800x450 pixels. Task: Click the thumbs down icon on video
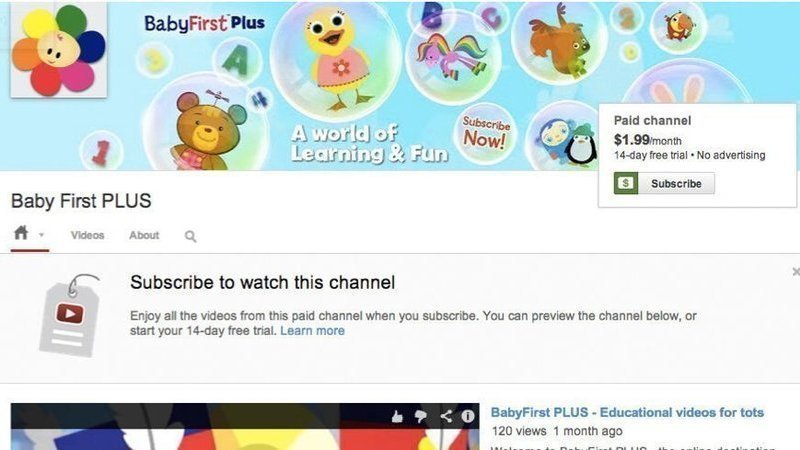pos(421,417)
